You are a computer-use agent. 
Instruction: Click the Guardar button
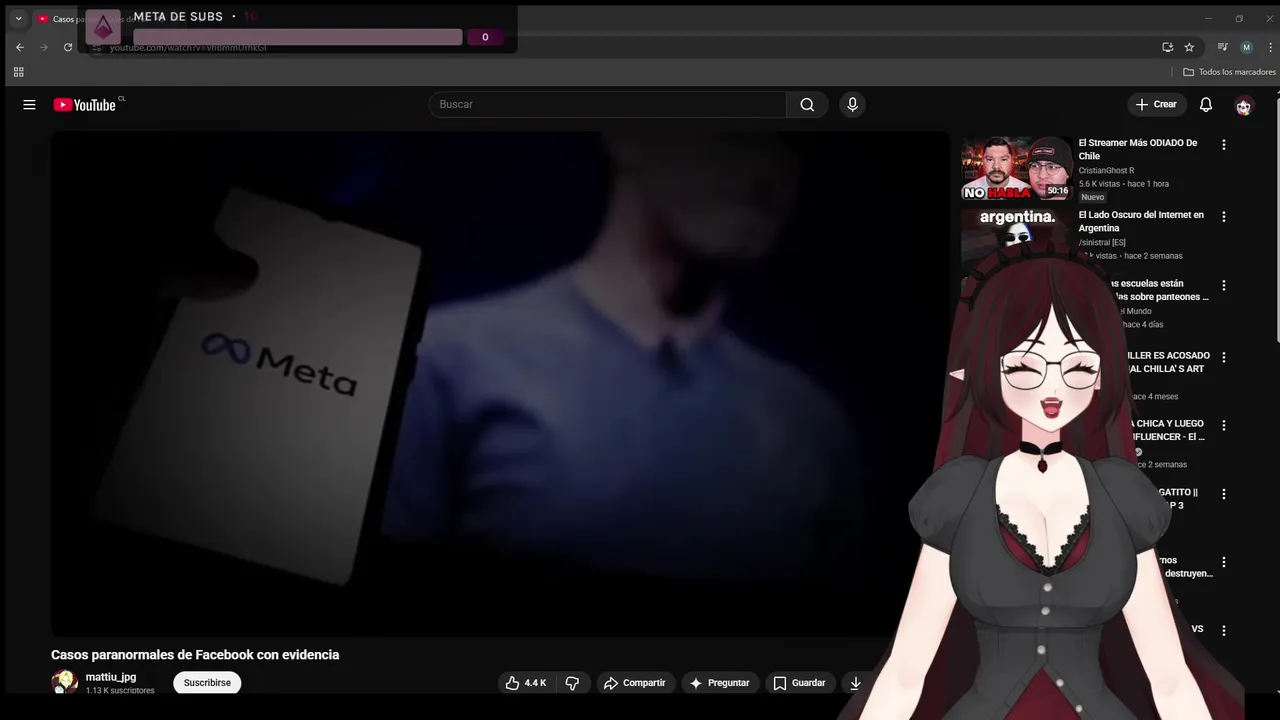coord(801,683)
